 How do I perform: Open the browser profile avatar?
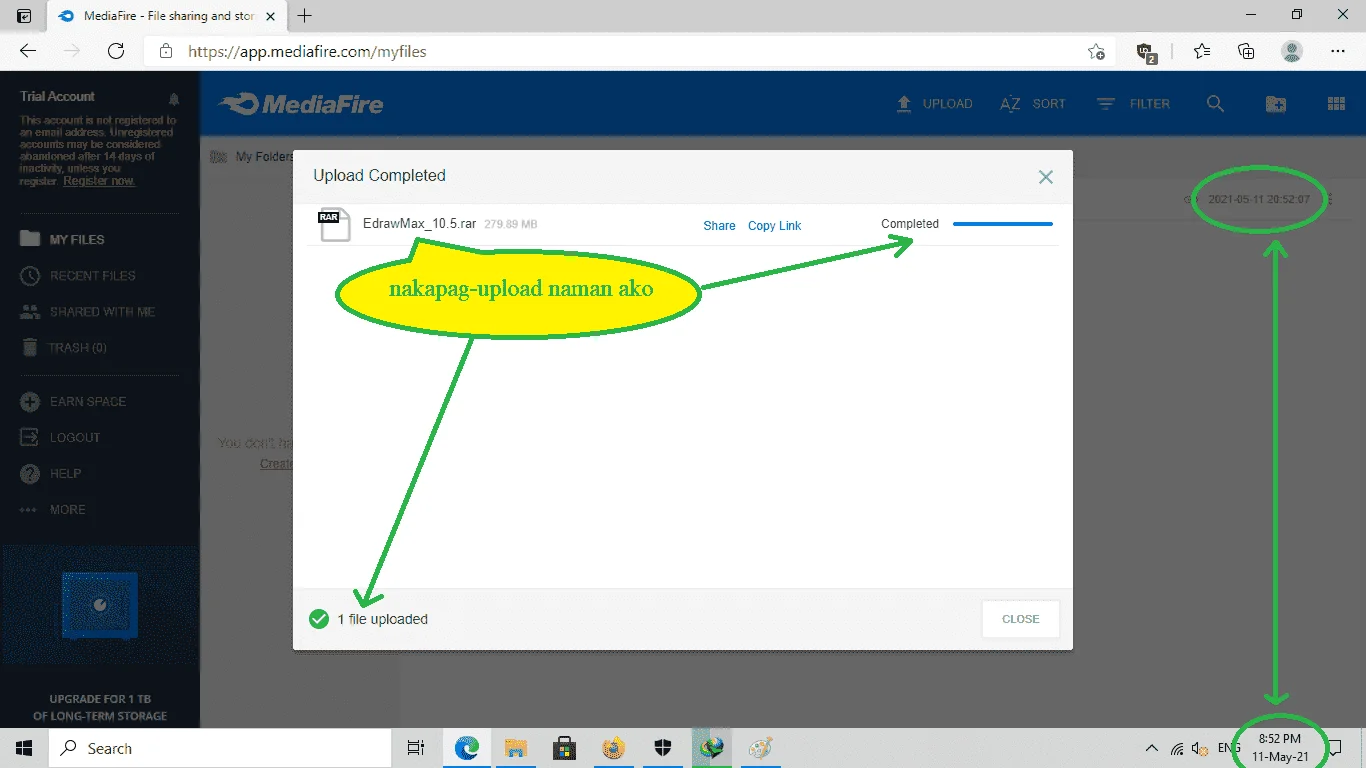pyautogui.click(x=1292, y=51)
